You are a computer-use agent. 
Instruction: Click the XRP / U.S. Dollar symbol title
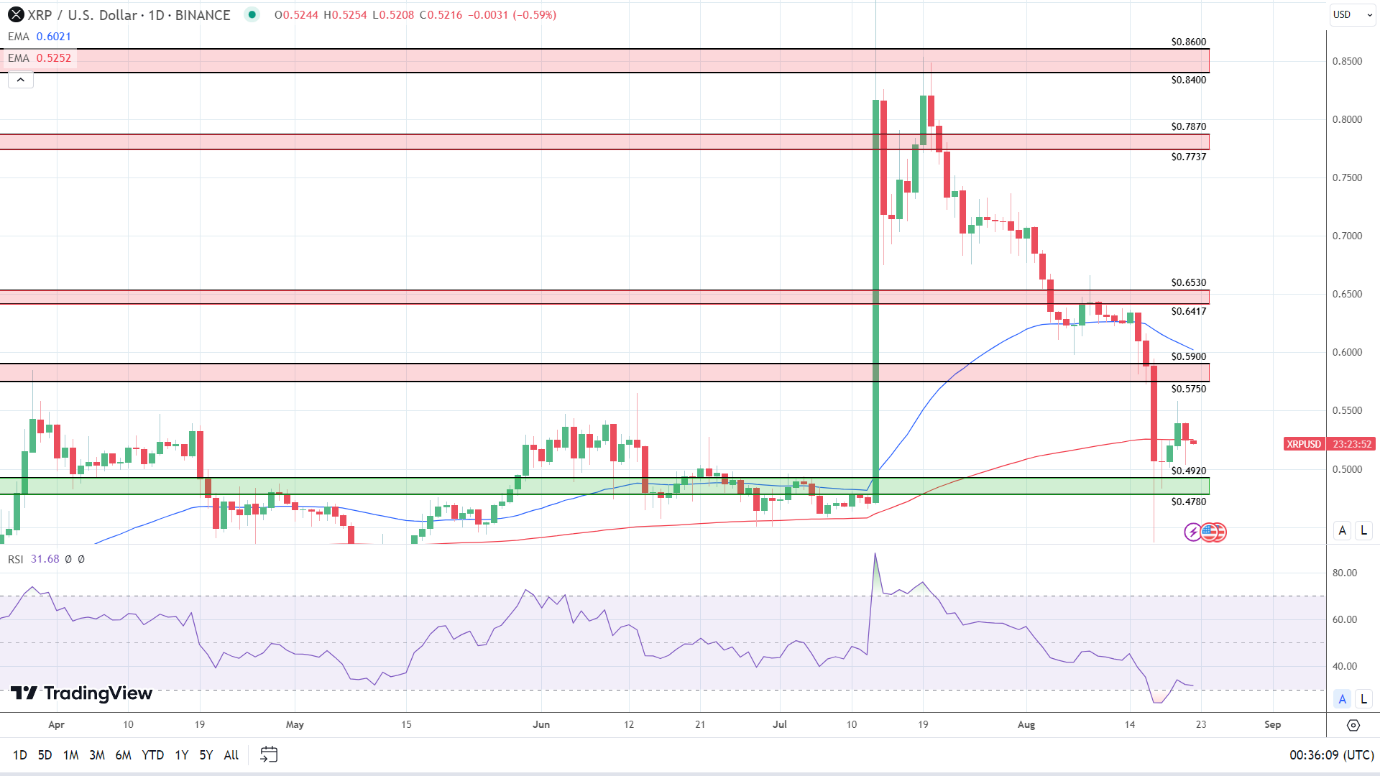point(131,15)
